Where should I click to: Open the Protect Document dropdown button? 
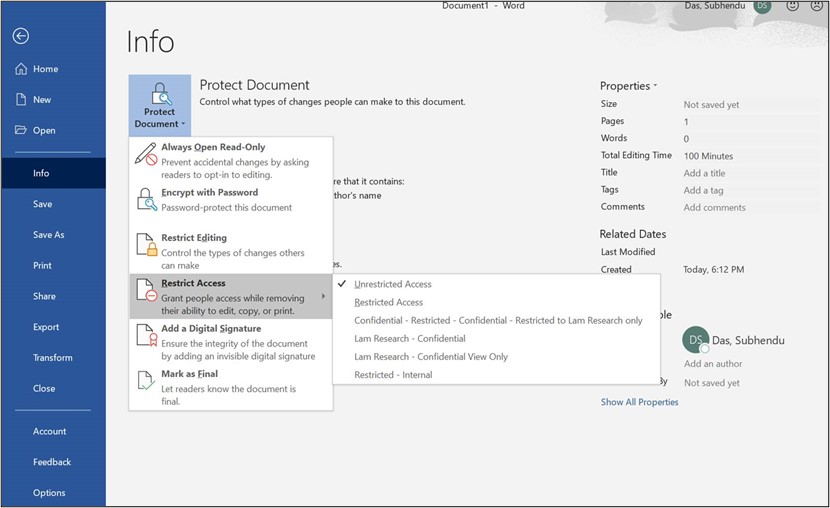tap(160, 106)
